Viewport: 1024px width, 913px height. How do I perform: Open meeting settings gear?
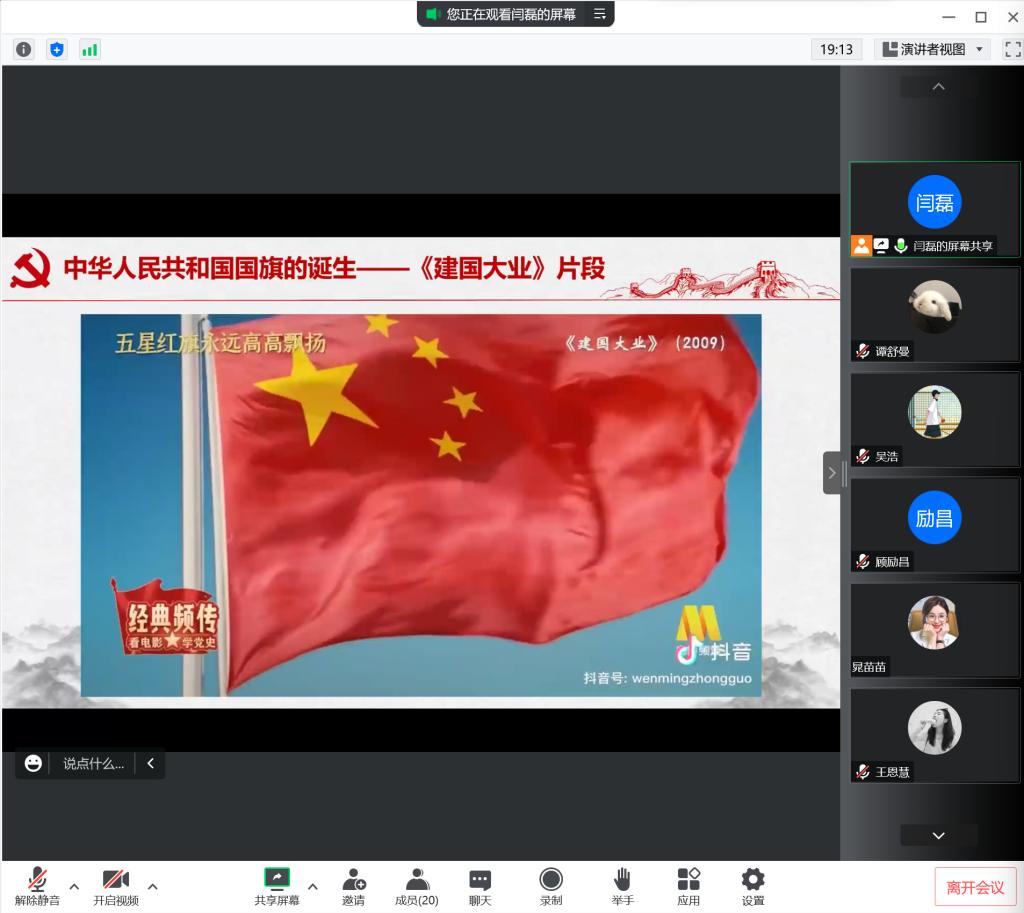pos(753,886)
